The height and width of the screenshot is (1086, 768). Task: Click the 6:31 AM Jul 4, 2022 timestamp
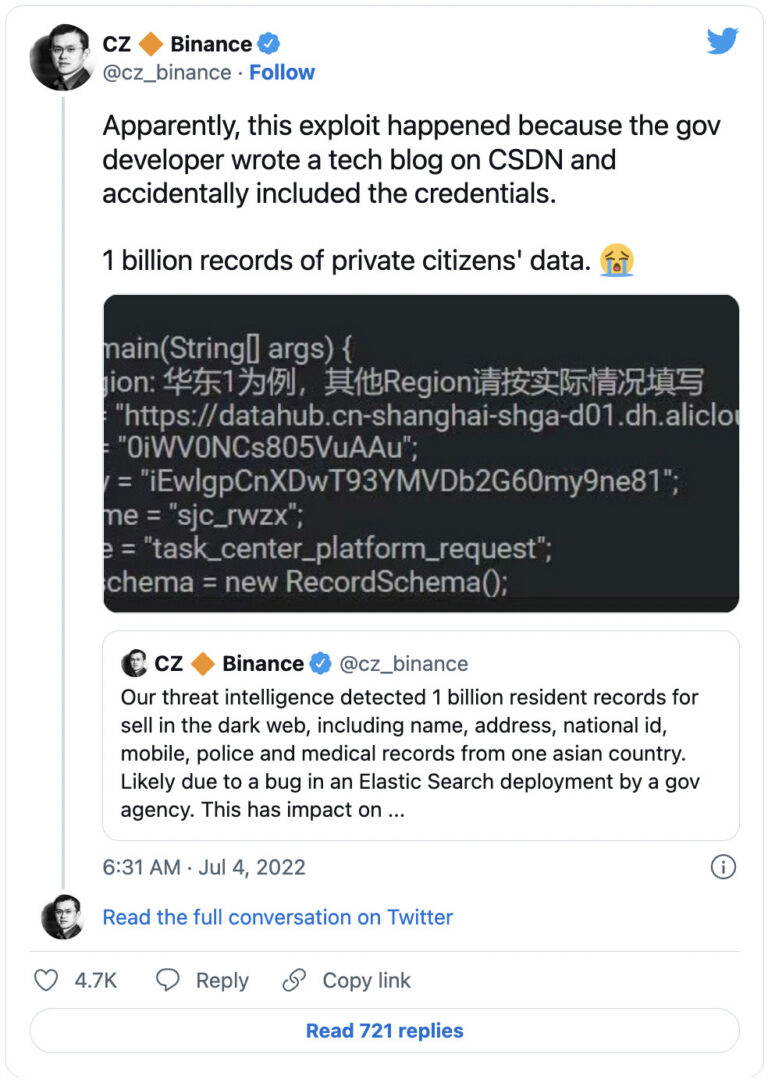coord(204,867)
